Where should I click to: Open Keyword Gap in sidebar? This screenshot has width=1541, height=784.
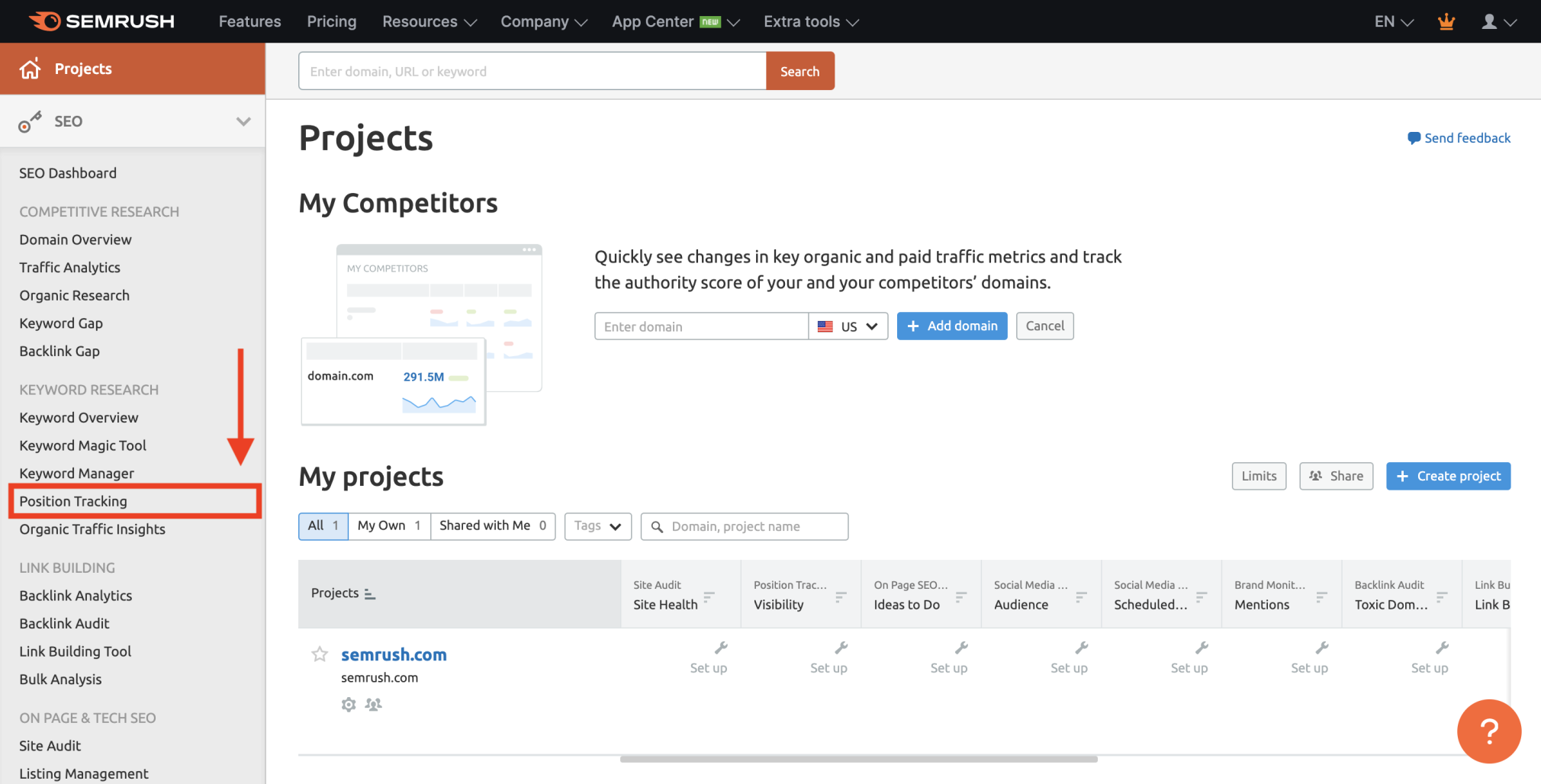coord(61,323)
